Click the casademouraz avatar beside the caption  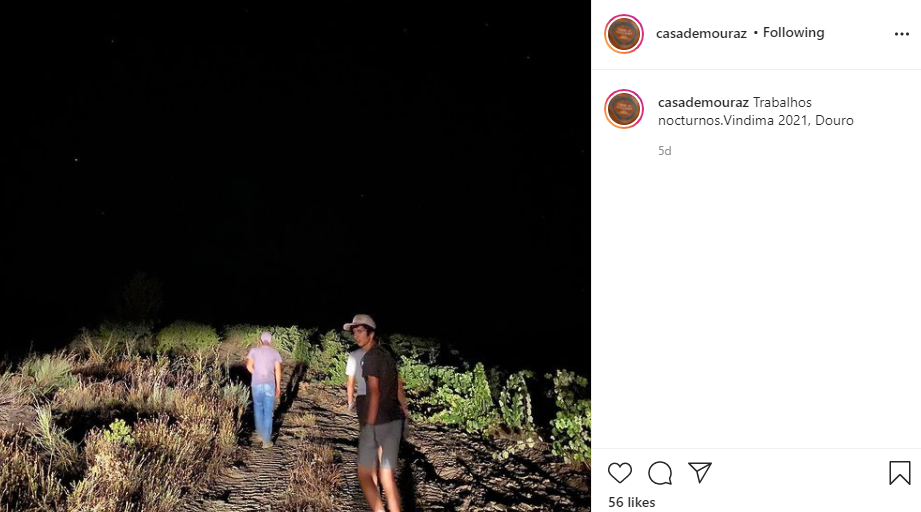pos(624,109)
